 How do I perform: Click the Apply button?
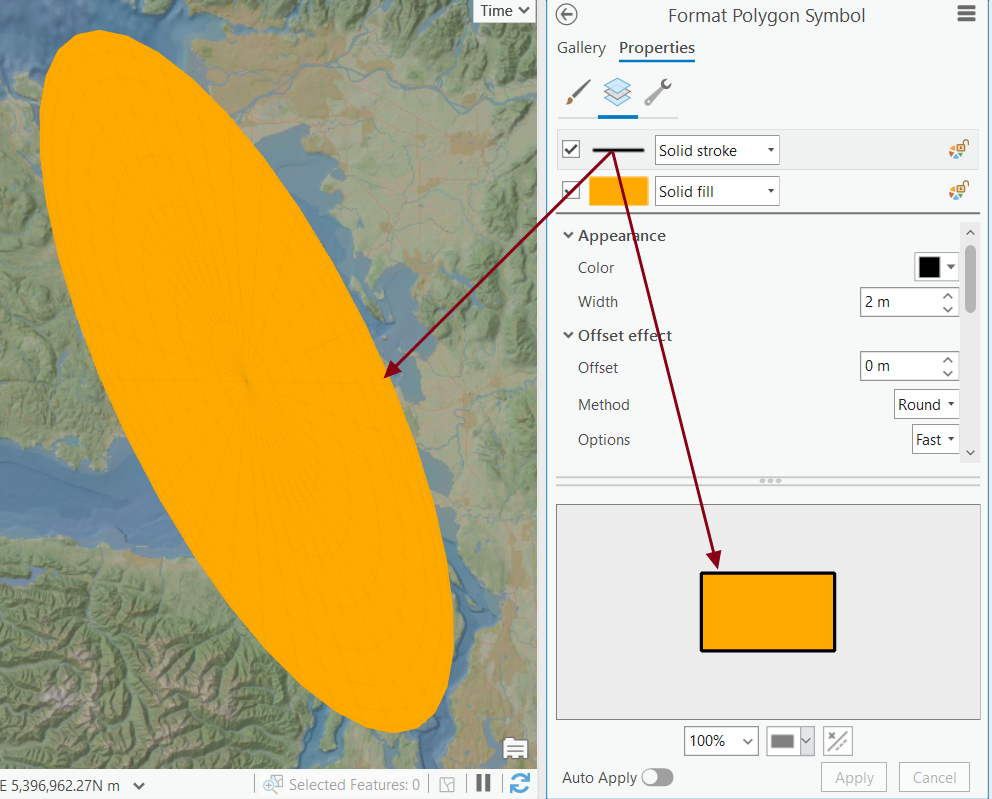tap(853, 777)
